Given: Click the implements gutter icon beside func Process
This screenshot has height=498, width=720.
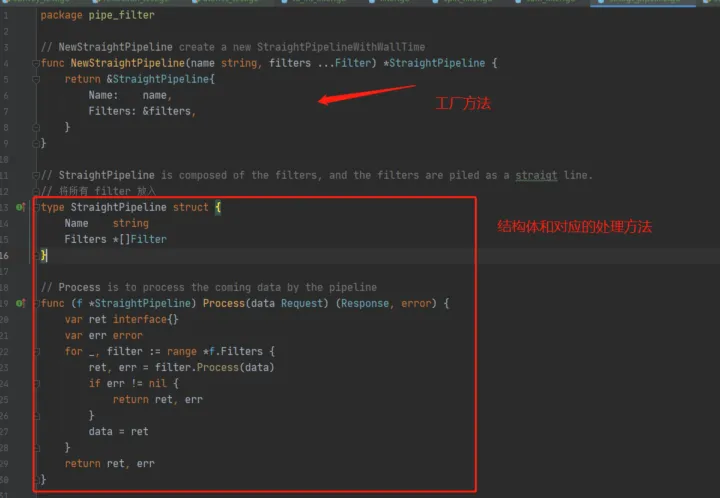Looking at the screenshot, I should tap(20, 303).
